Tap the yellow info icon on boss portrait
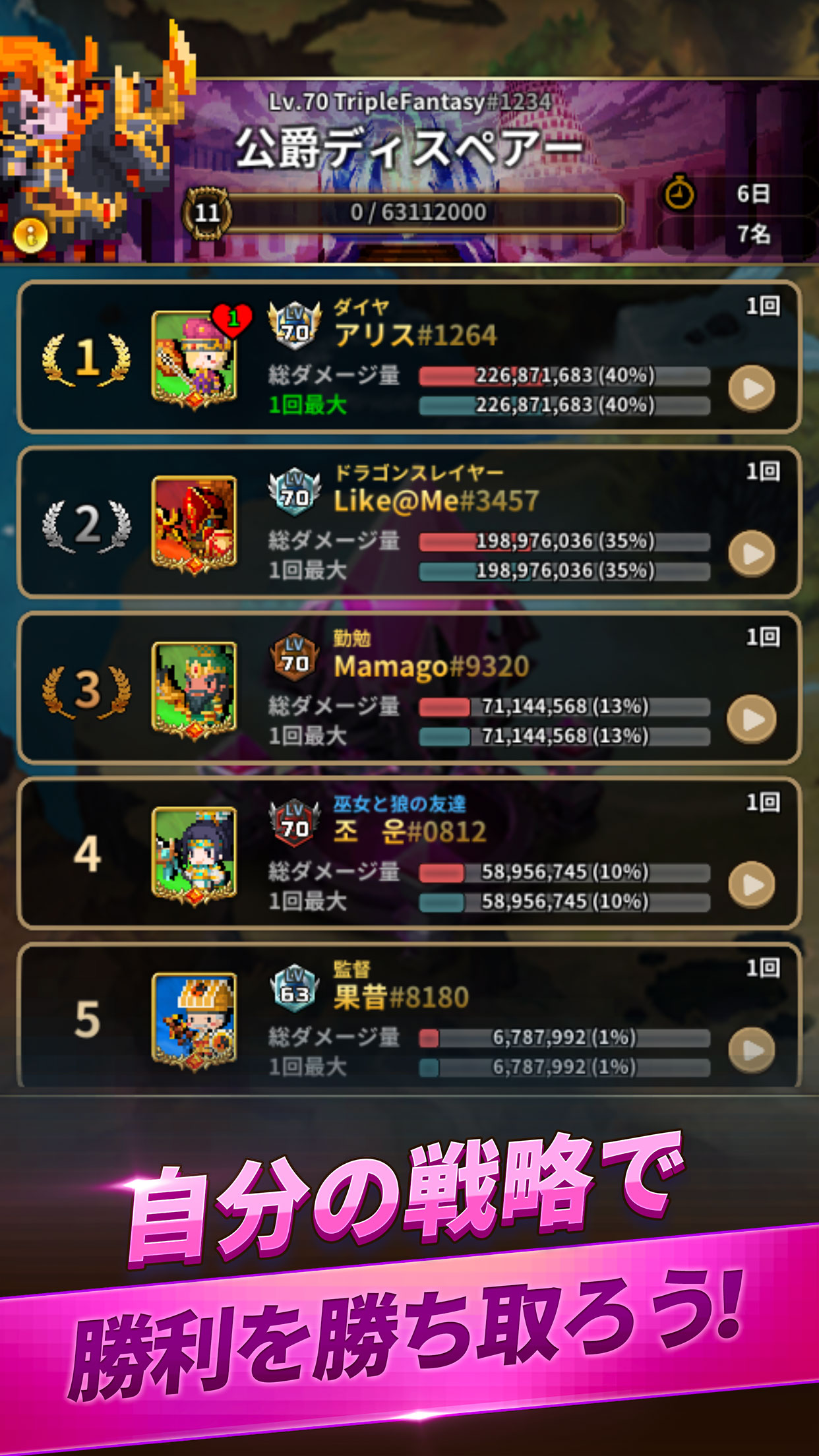This screenshot has width=819, height=1456. coord(30,235)
